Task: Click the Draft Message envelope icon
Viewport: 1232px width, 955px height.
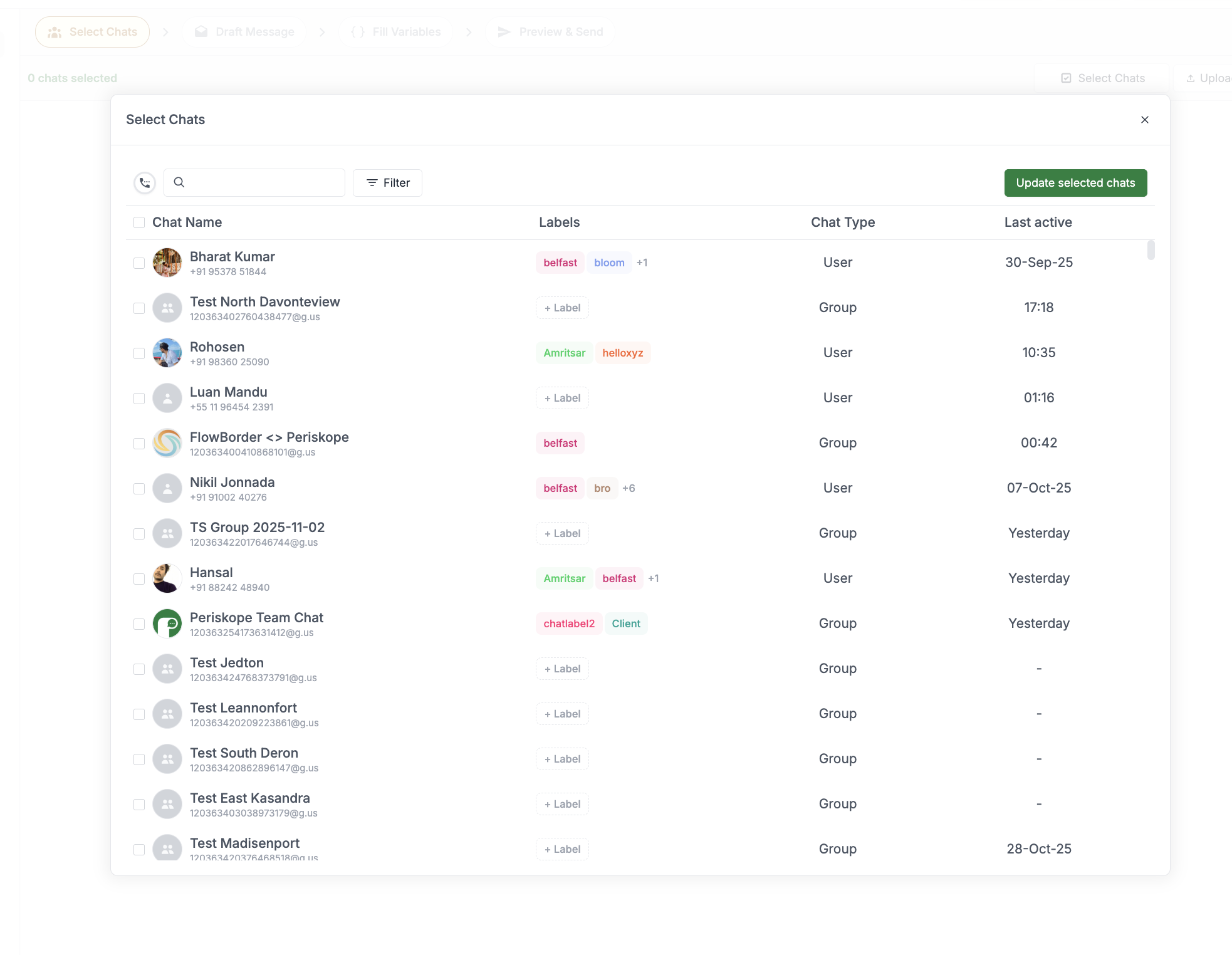Action: 201,31
